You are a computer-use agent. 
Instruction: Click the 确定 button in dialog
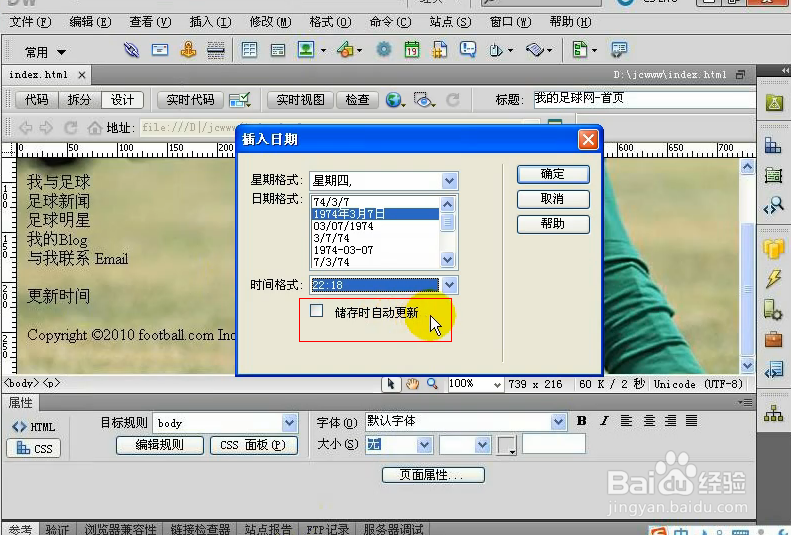(553, 174)
